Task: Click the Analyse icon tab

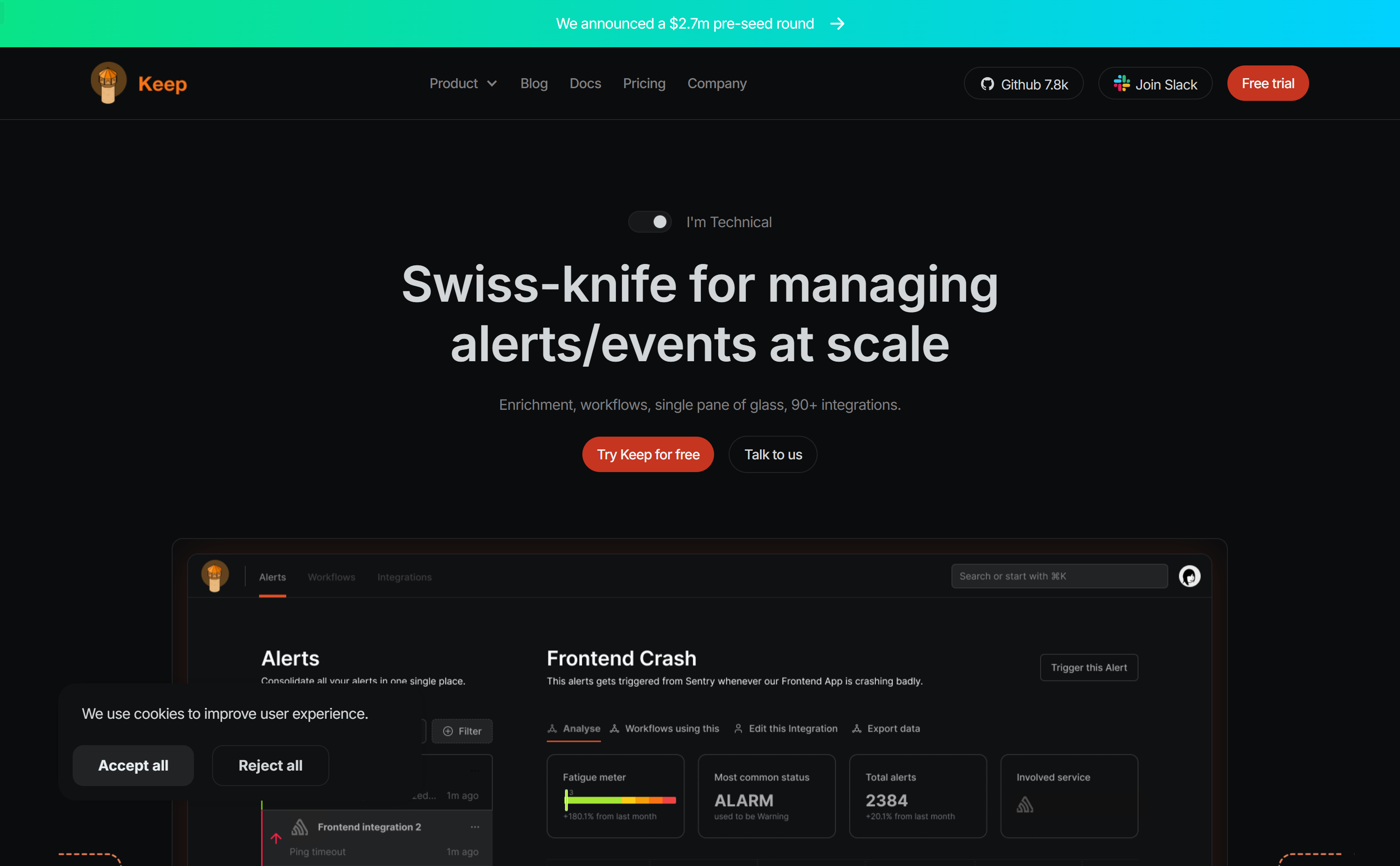Action: point(571,727)
